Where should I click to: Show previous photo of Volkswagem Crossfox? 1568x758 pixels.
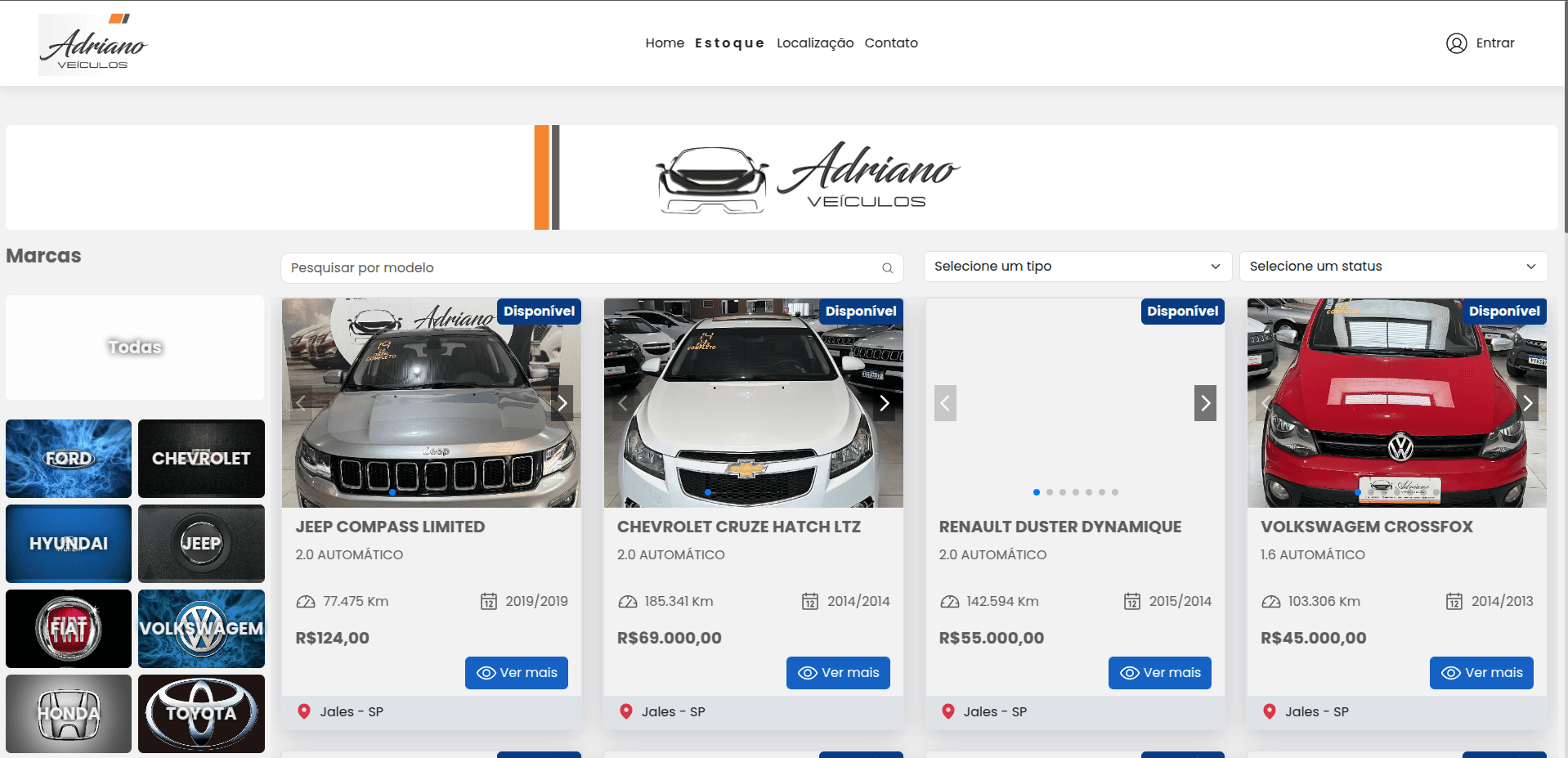pos(1267,403)
